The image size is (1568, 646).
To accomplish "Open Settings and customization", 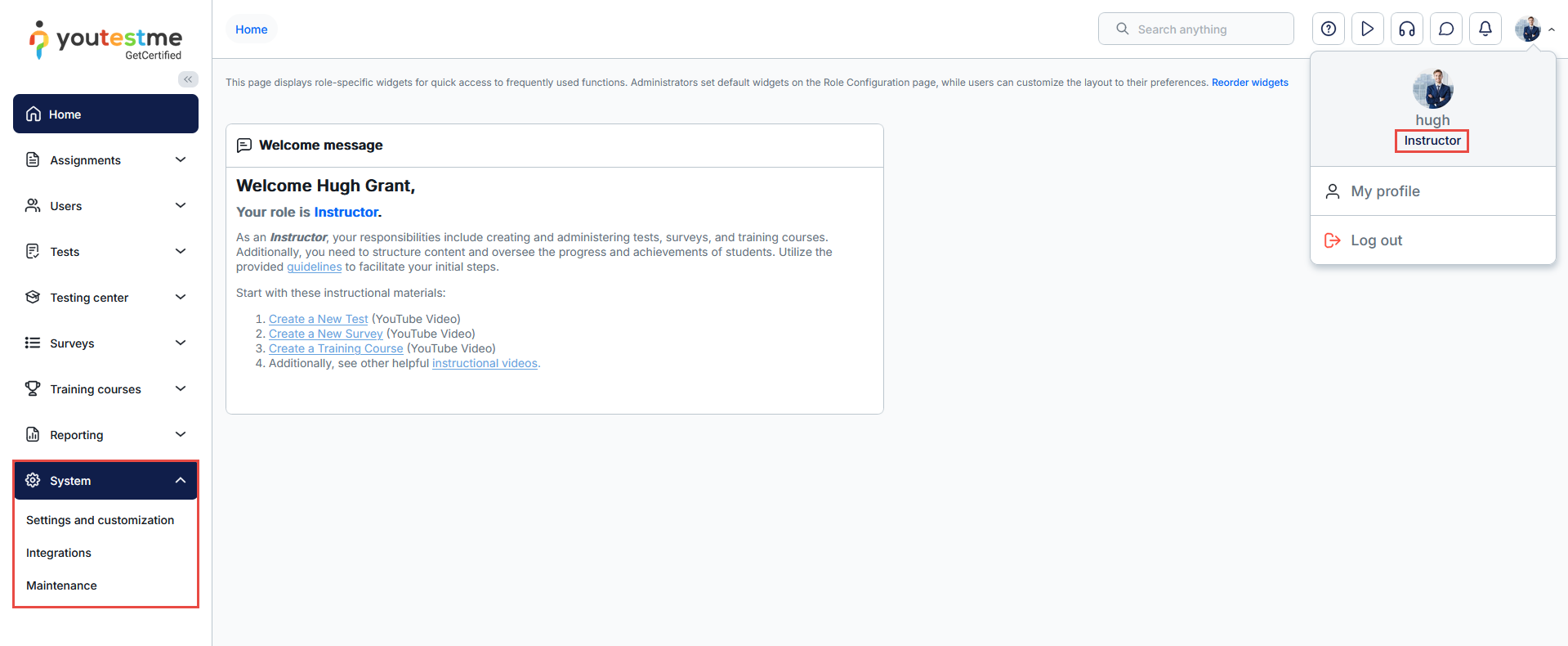I will 100,520.
